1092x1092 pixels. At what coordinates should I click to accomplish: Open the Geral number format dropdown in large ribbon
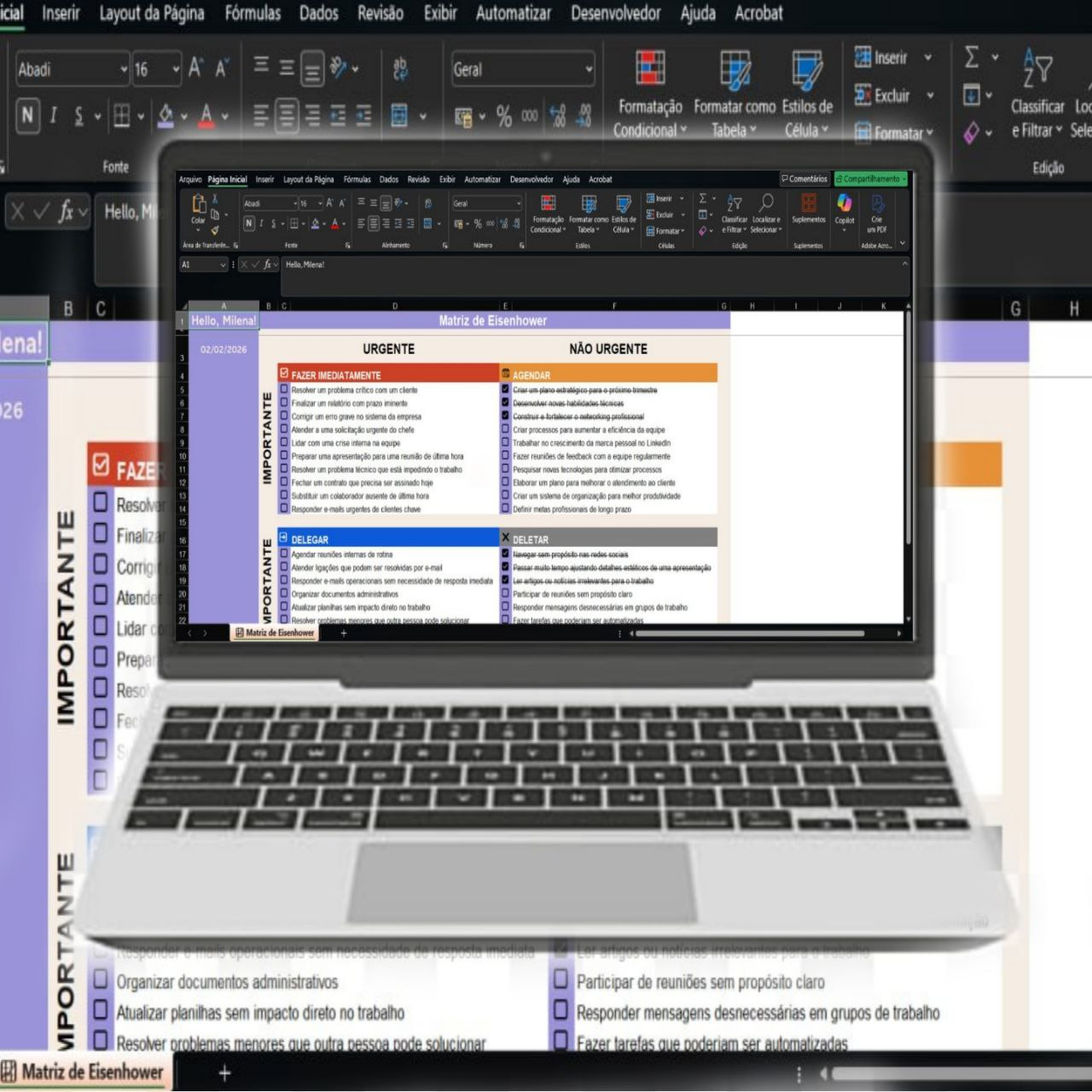pos(589,70)
